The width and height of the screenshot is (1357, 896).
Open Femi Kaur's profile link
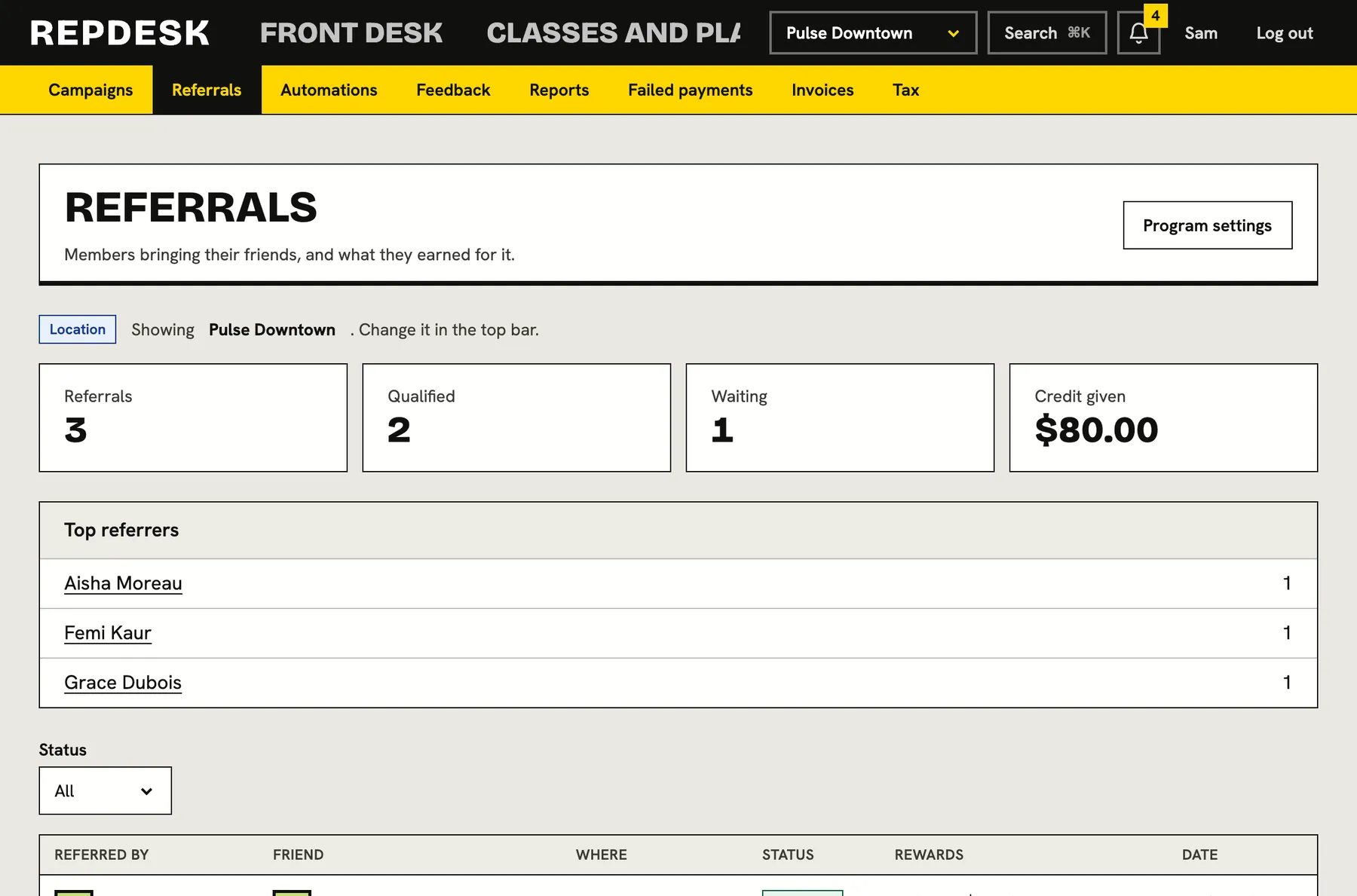(108, 633)
